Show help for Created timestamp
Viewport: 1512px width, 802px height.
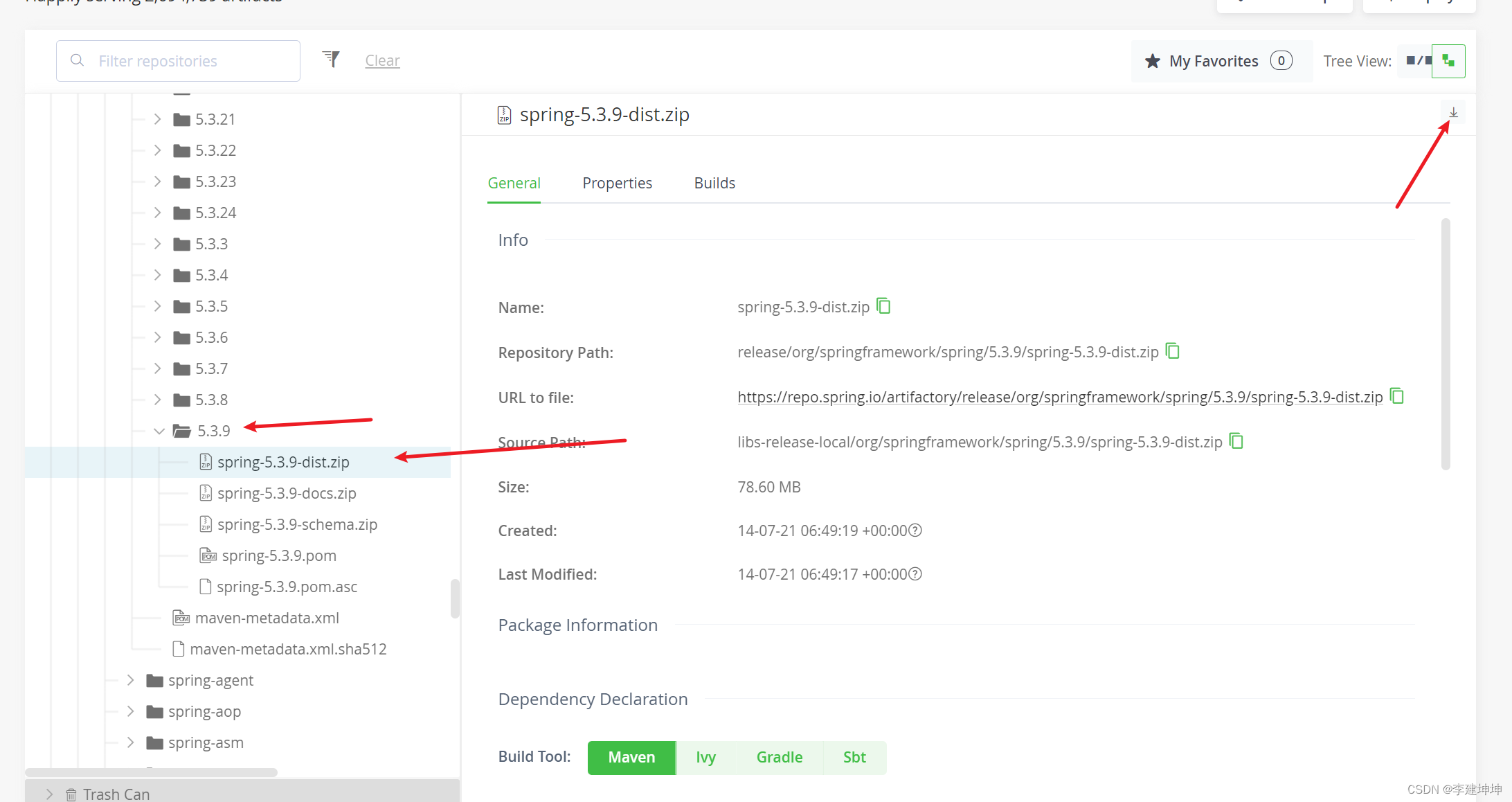point(915,531)
